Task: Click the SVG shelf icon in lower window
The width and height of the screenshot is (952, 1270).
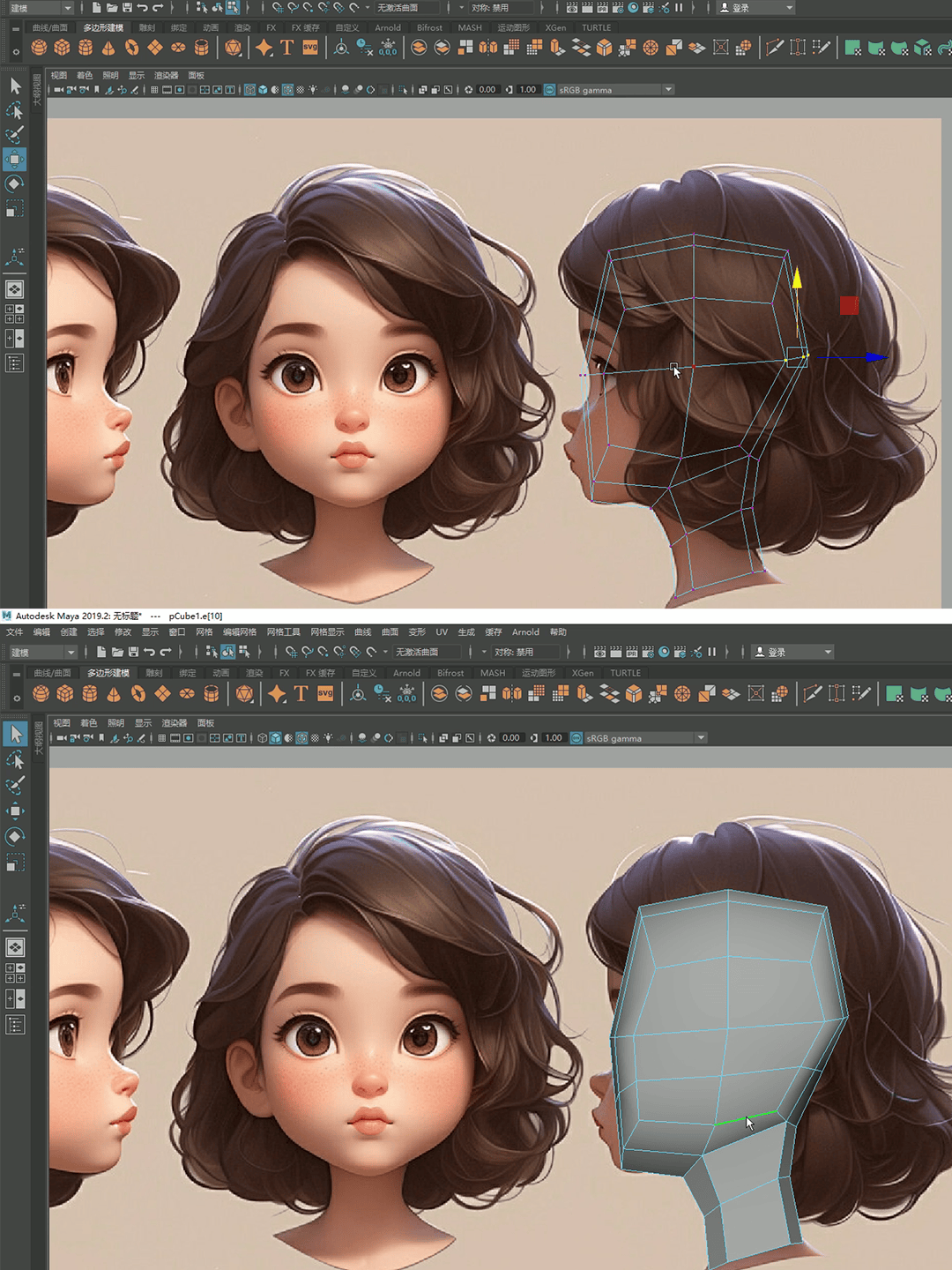Action: (x=325, y=694)
